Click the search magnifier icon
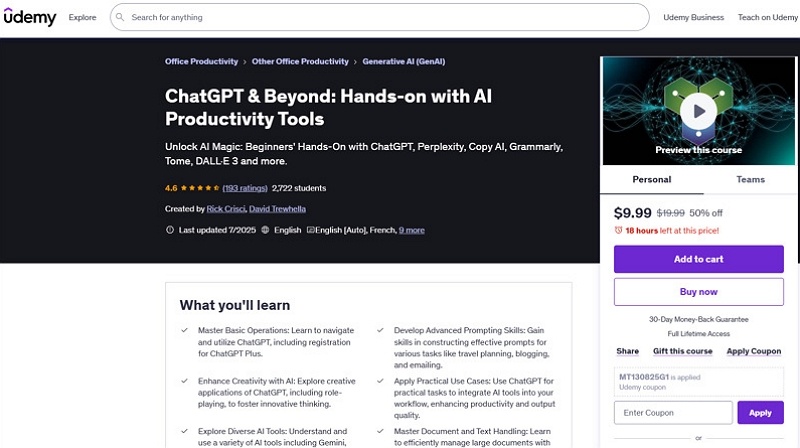 point(120,17)
